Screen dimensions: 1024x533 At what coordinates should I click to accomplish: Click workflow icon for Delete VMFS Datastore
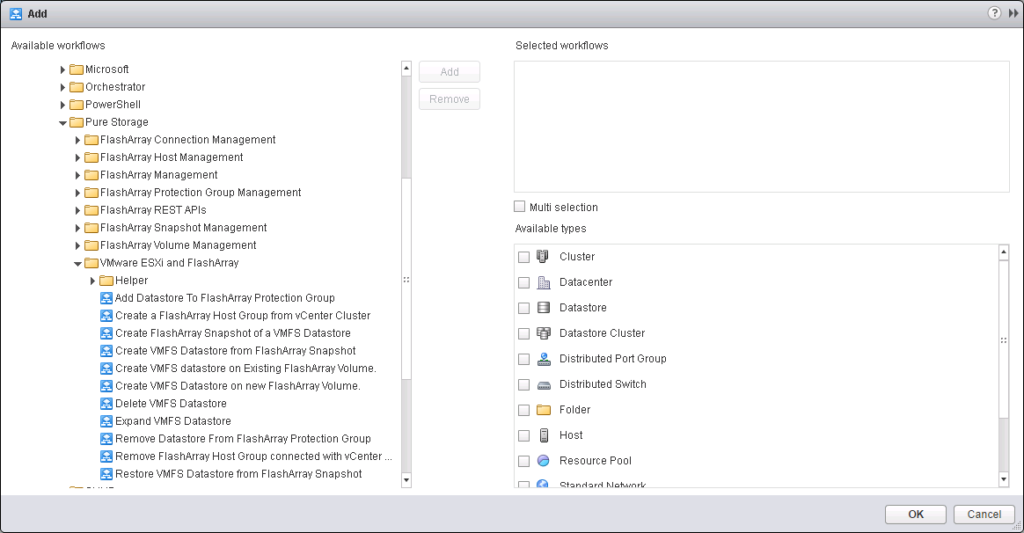coord(106,404)
